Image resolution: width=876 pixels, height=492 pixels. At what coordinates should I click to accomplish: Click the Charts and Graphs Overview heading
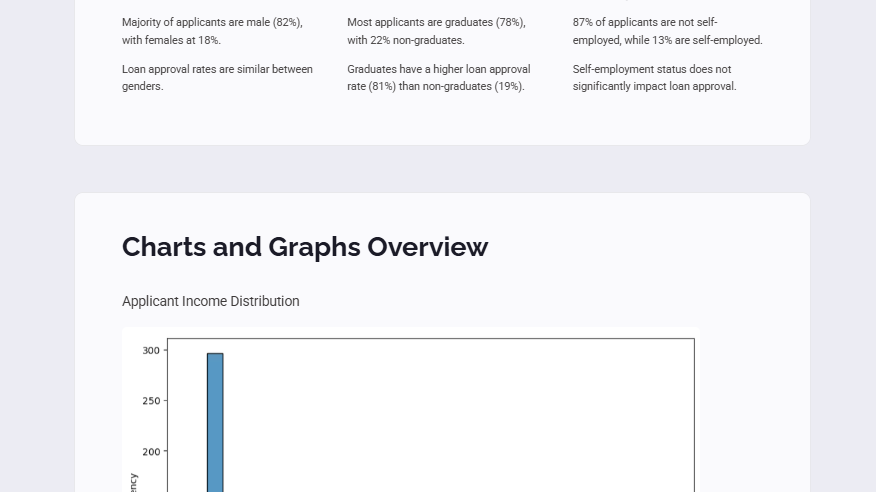click(x=305, y=247)
